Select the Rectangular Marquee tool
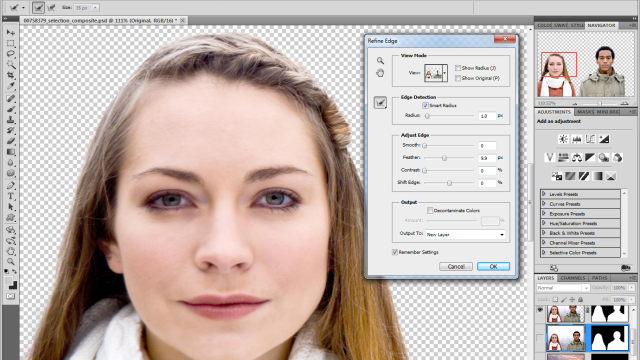 pyautogui.click(x=11, y=43)
